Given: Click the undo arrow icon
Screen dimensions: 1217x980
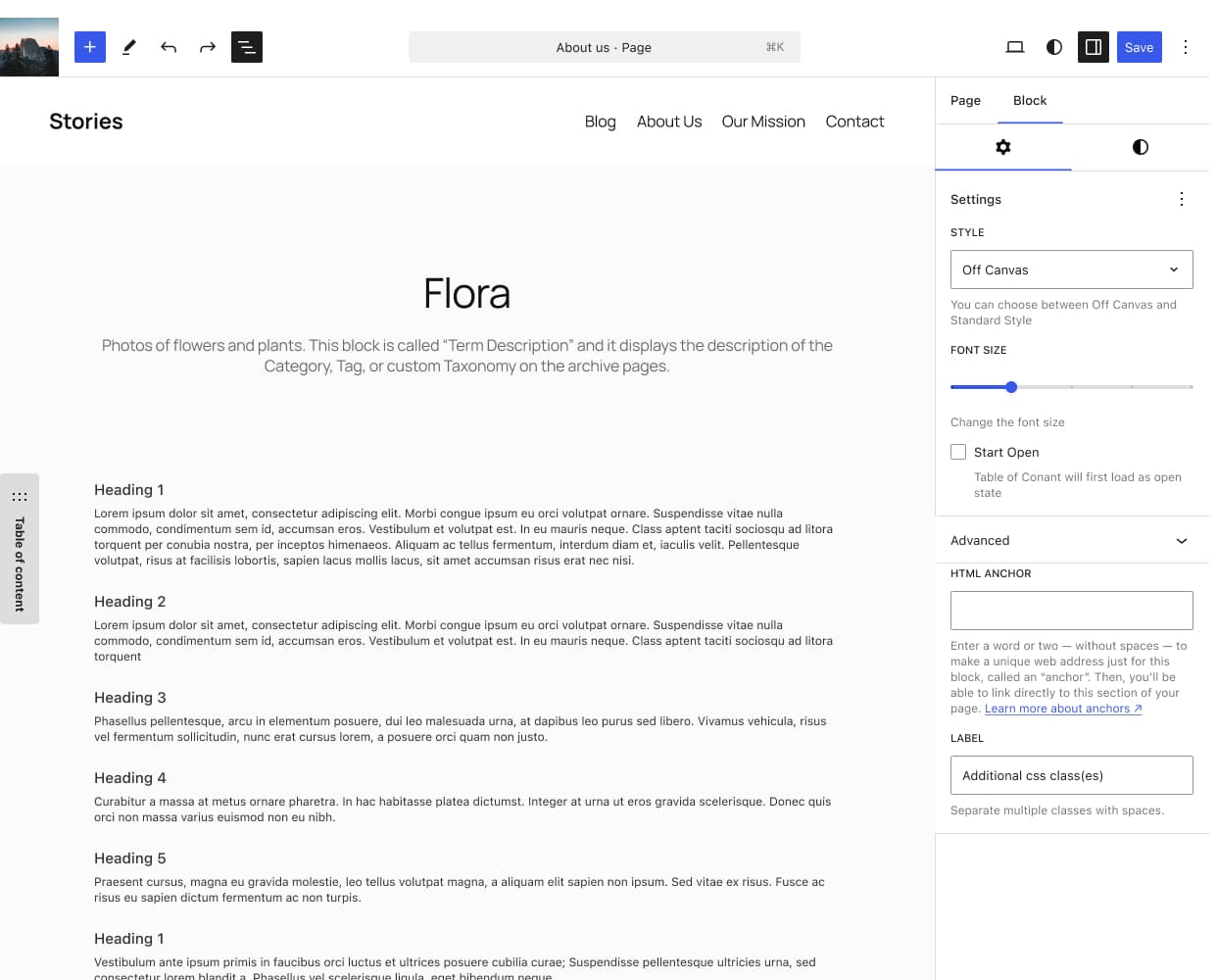Looking at the screenshot, I should tap(169, 47).
